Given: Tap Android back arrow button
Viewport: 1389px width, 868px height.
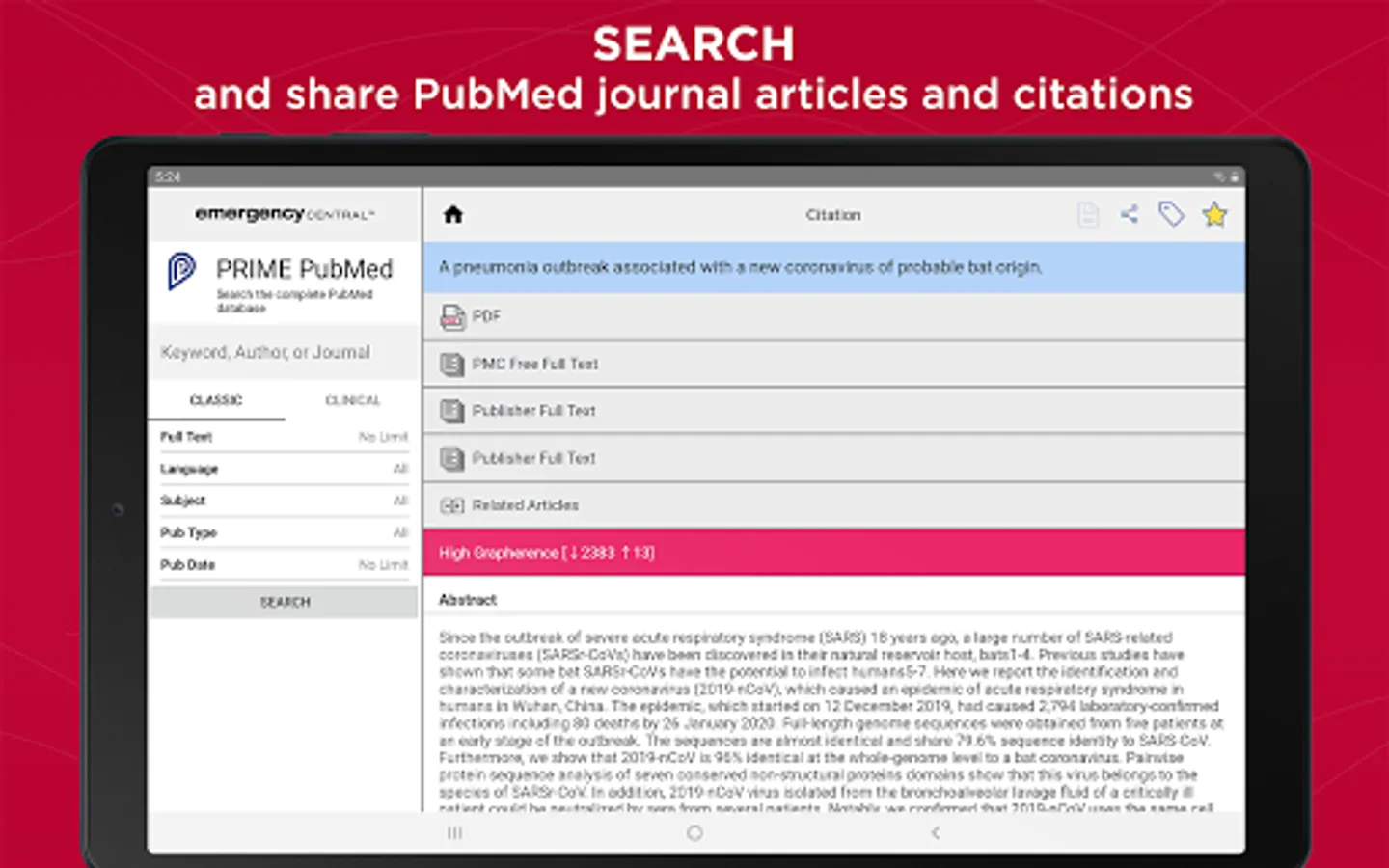Looking at the screenshot, I should point(935,832).
